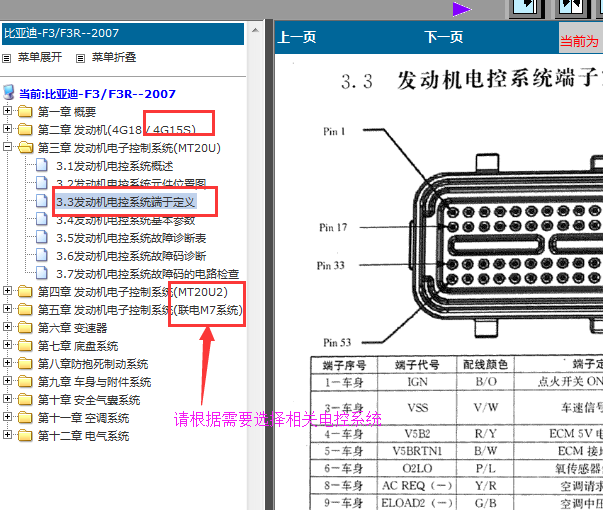603x510 pixels.
Task: Expand the 第四章 (MT20U2) tree node
Action: 7,291
